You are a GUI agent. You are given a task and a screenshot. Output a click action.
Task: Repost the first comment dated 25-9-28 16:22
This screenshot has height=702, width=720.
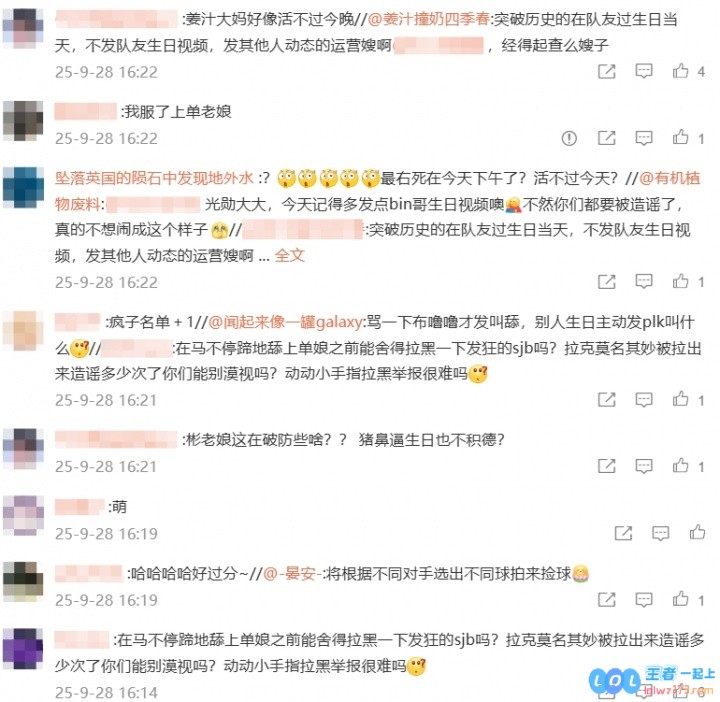[607, 71]
